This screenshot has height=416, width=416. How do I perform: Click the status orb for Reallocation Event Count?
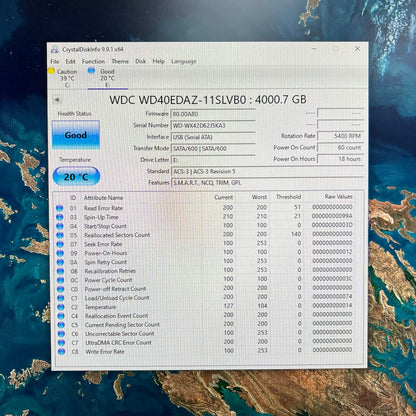61,316
